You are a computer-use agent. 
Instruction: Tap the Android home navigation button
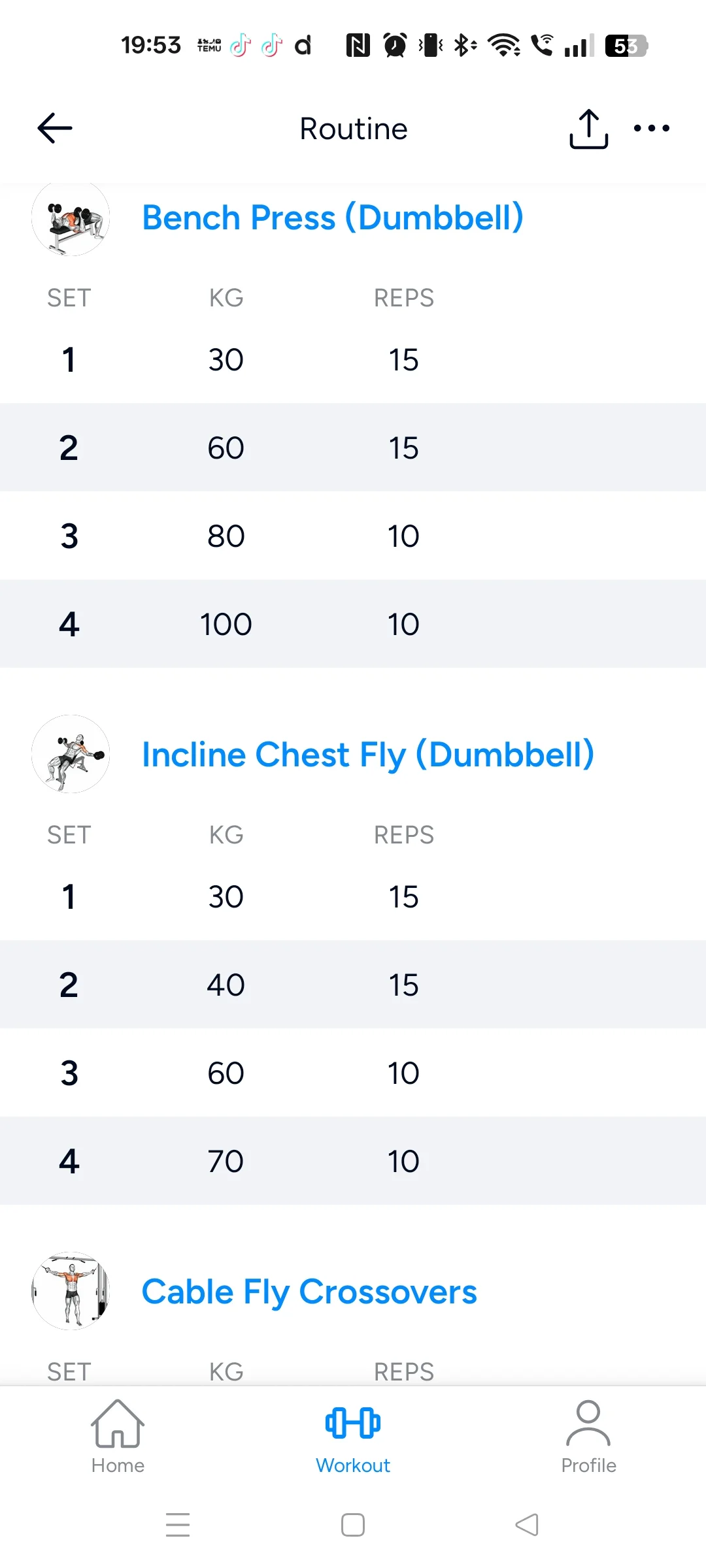click(x=353, y=1525)
